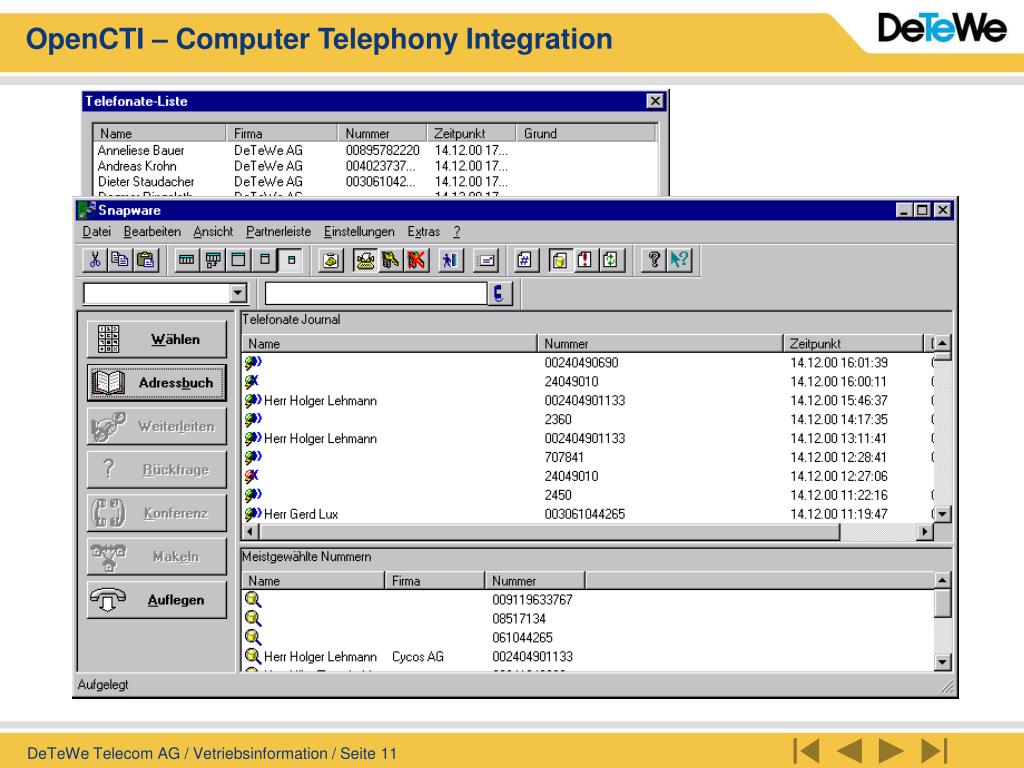Viewport: 1024px width, 768px height.
Task: Go to the next slide with the forward arrow
Action: (891, 751)
